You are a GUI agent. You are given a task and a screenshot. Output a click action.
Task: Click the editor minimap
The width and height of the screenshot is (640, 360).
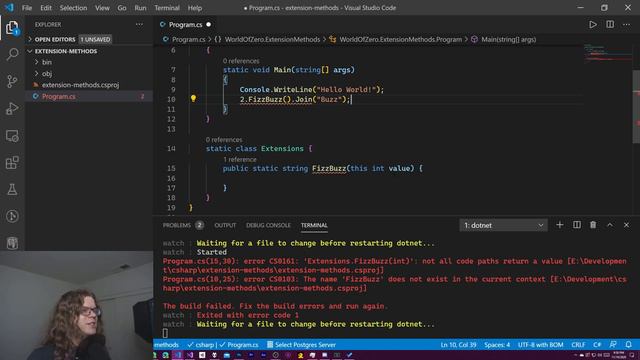point(607,53)
